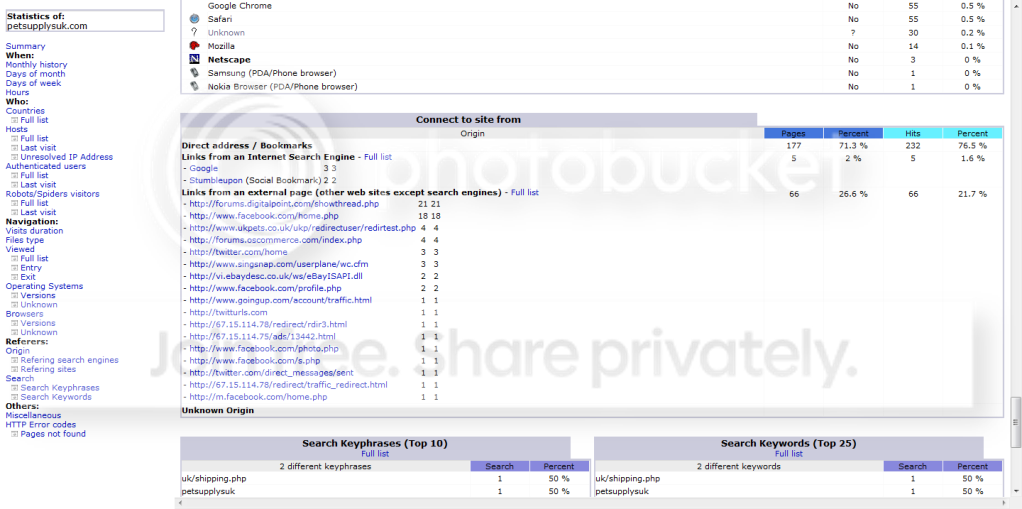Click the Pages column header
Image resolution: width=1022 pixels, height=509 pixels.
[793, 133]
